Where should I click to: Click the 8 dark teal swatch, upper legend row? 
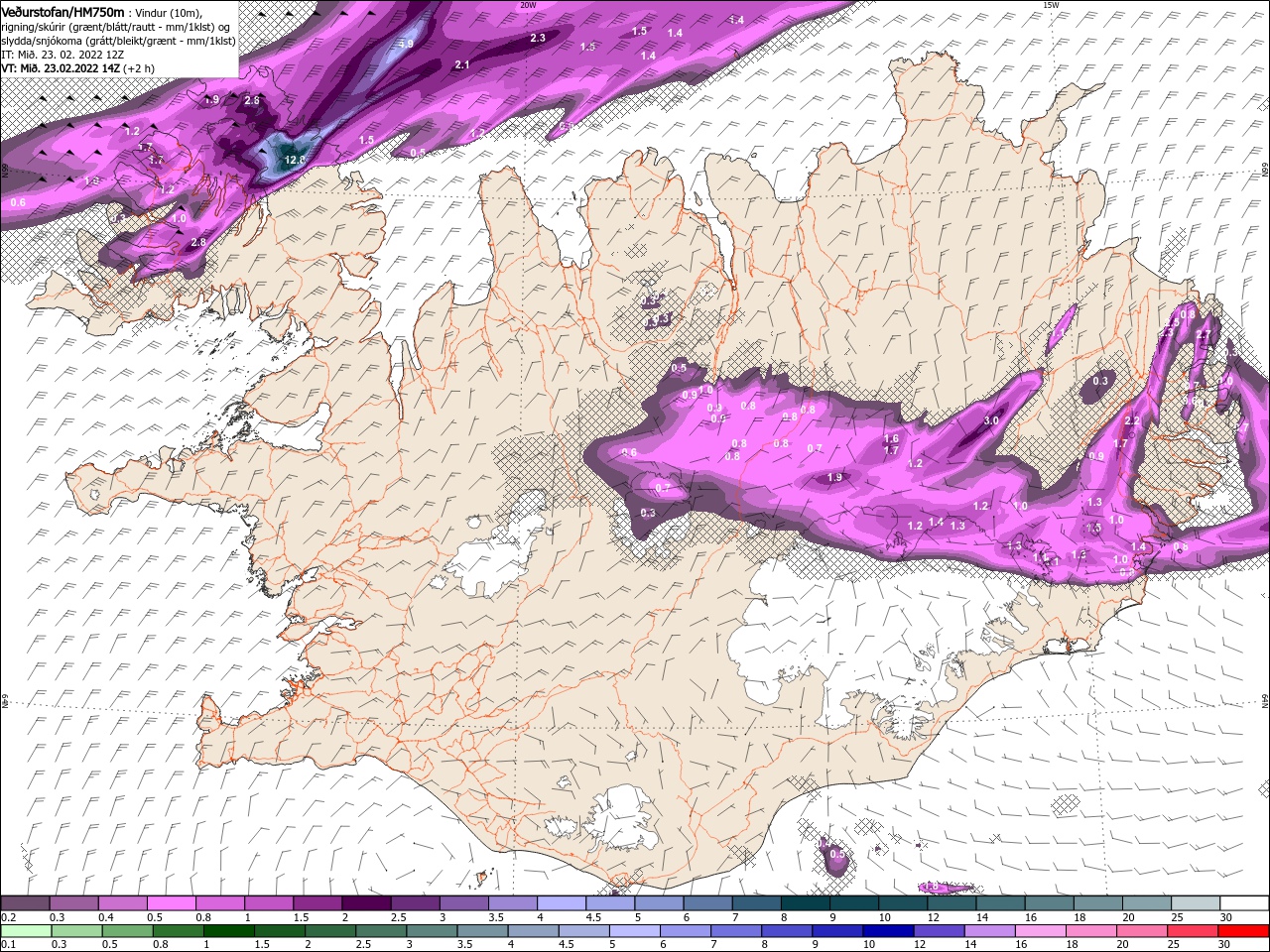tap(806, 902)
